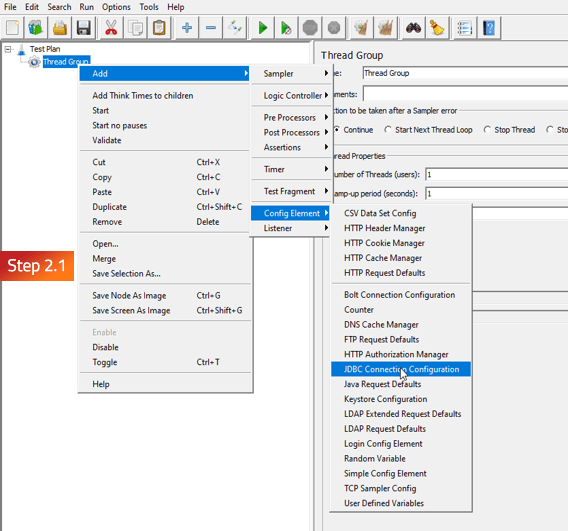Click the Paste clipboard icon
The width and height of the screenshot is (568, 531).
159,28
